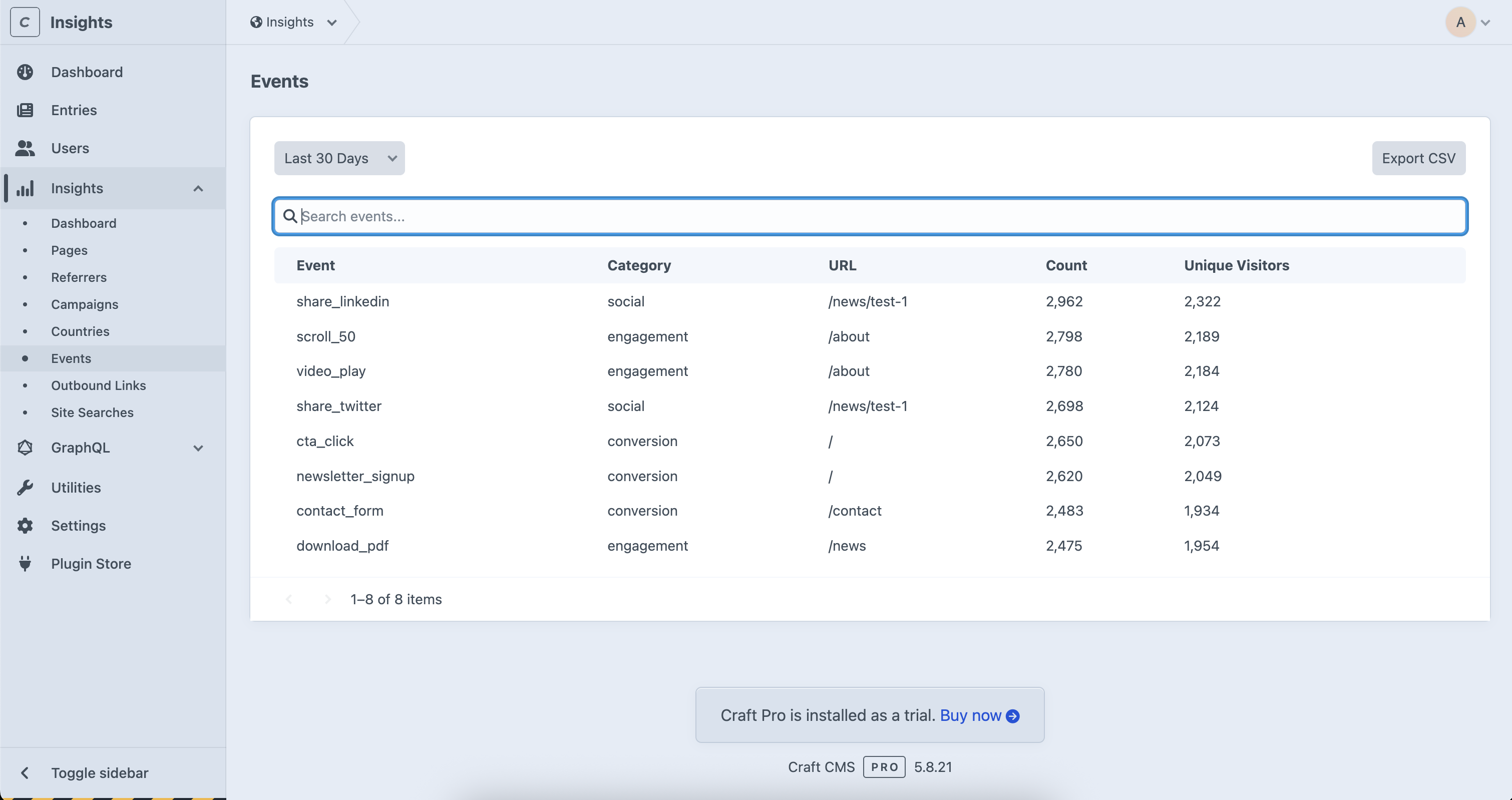Screen dimensions: 1512x800
Task: Open the Last 30 Days date range dropdown
Action: 339,159
